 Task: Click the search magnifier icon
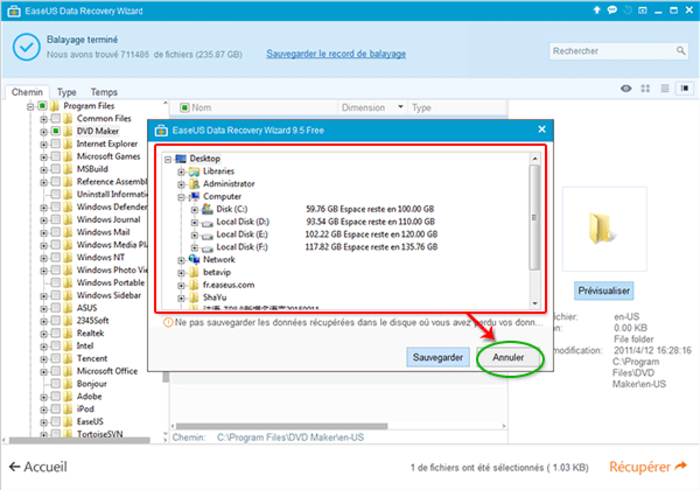(680, 51)
